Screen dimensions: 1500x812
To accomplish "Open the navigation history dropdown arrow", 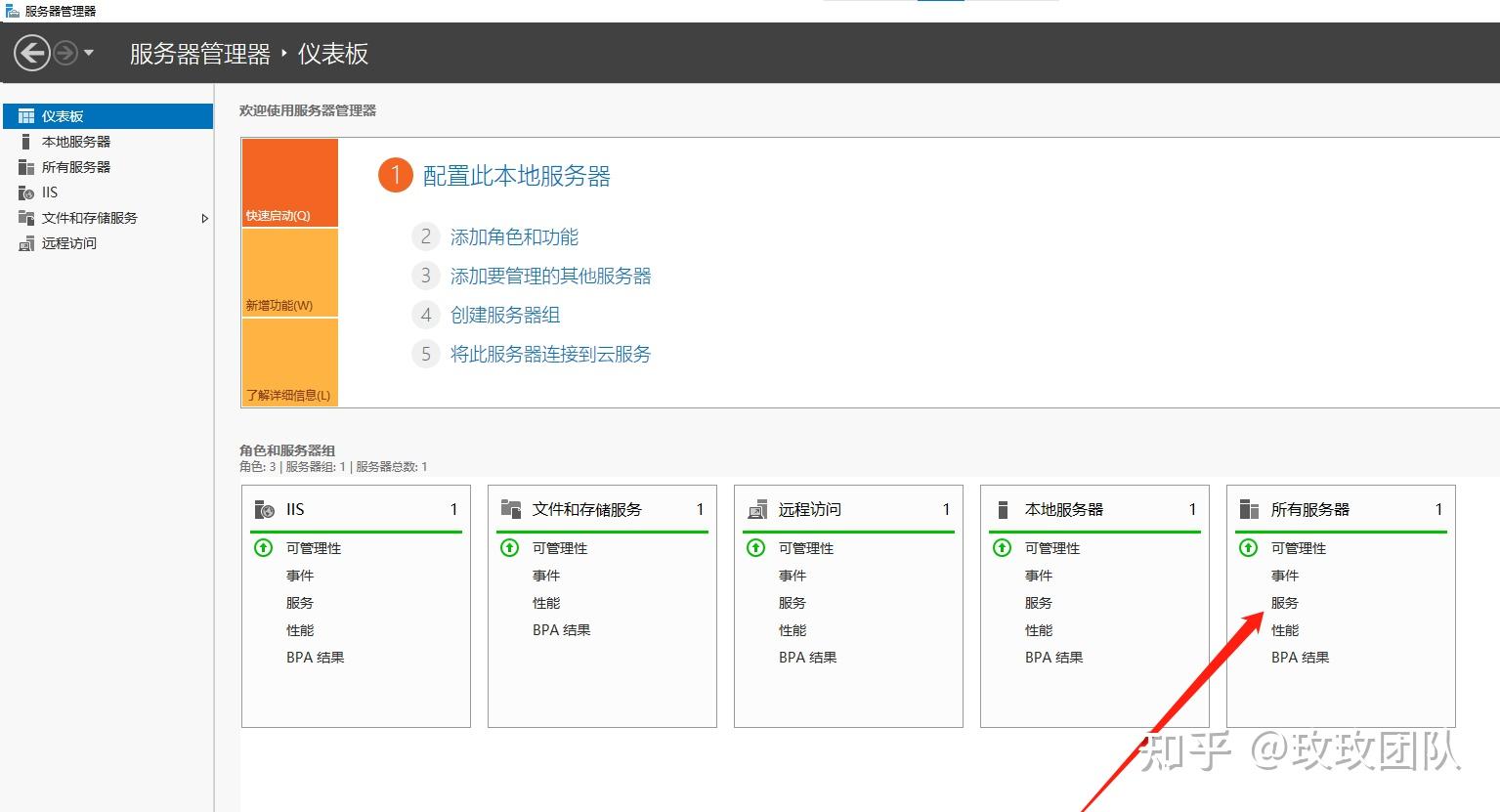I will [x=86, y=54].
